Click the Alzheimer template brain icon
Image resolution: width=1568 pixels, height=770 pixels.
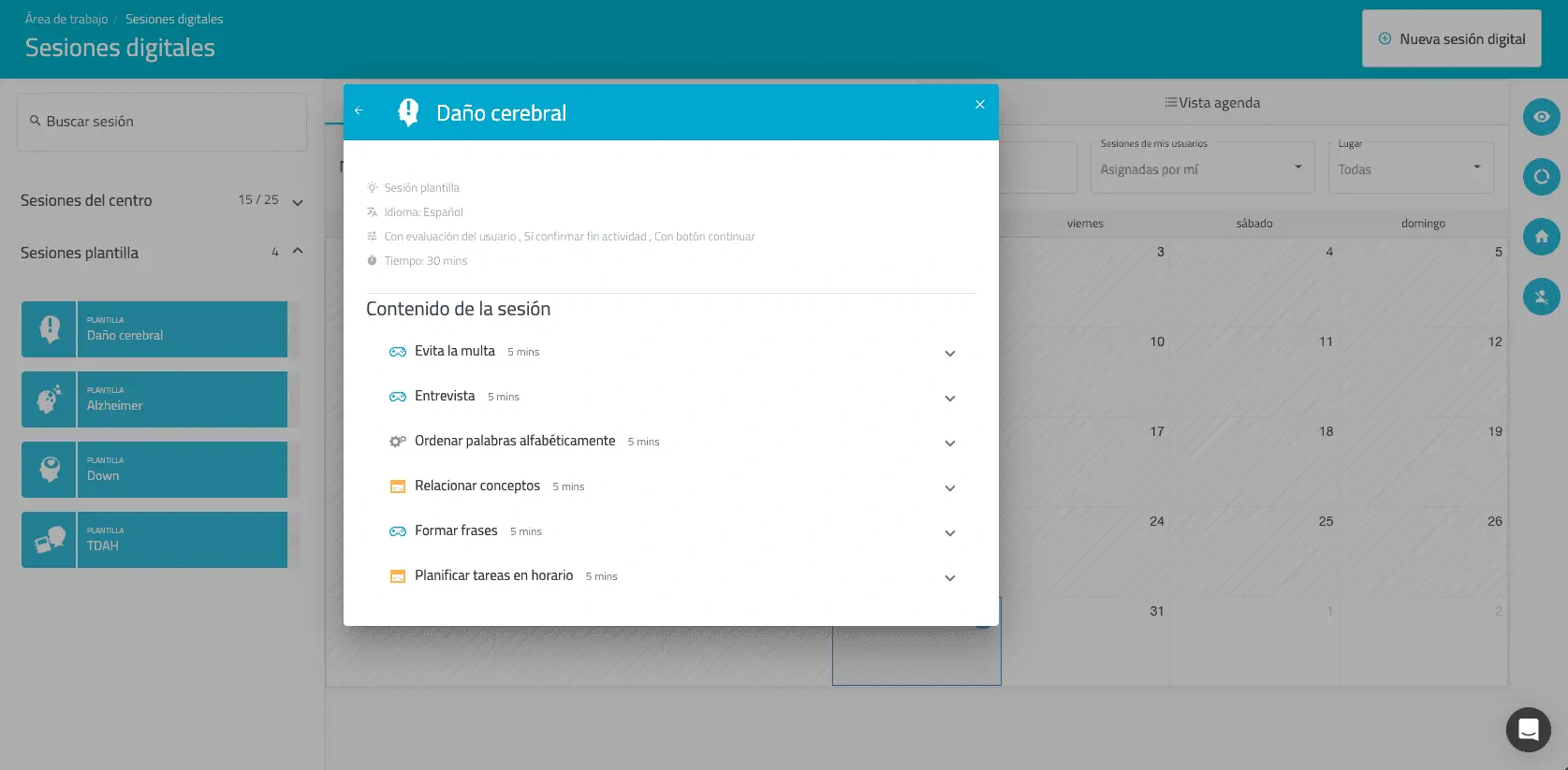coord(49,400)
